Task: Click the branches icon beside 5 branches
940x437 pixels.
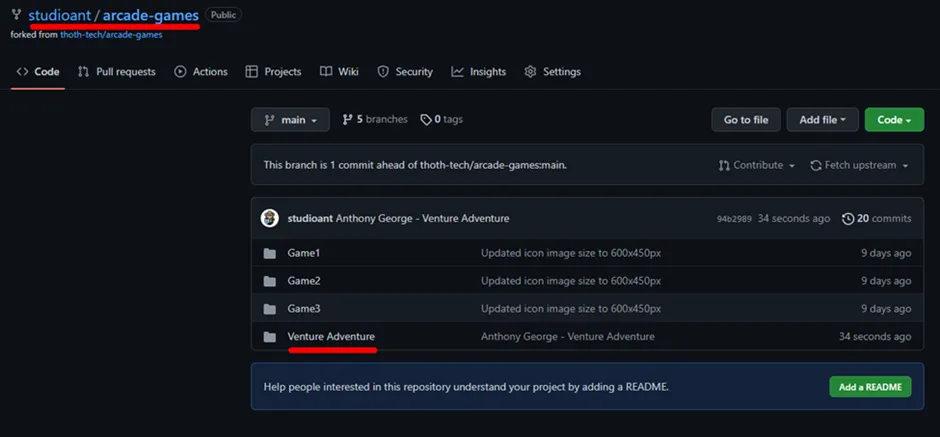Action: pos(347,120)
